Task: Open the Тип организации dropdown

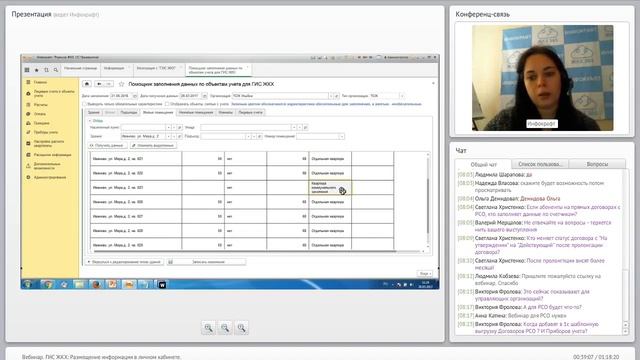Action: [402, 96]
